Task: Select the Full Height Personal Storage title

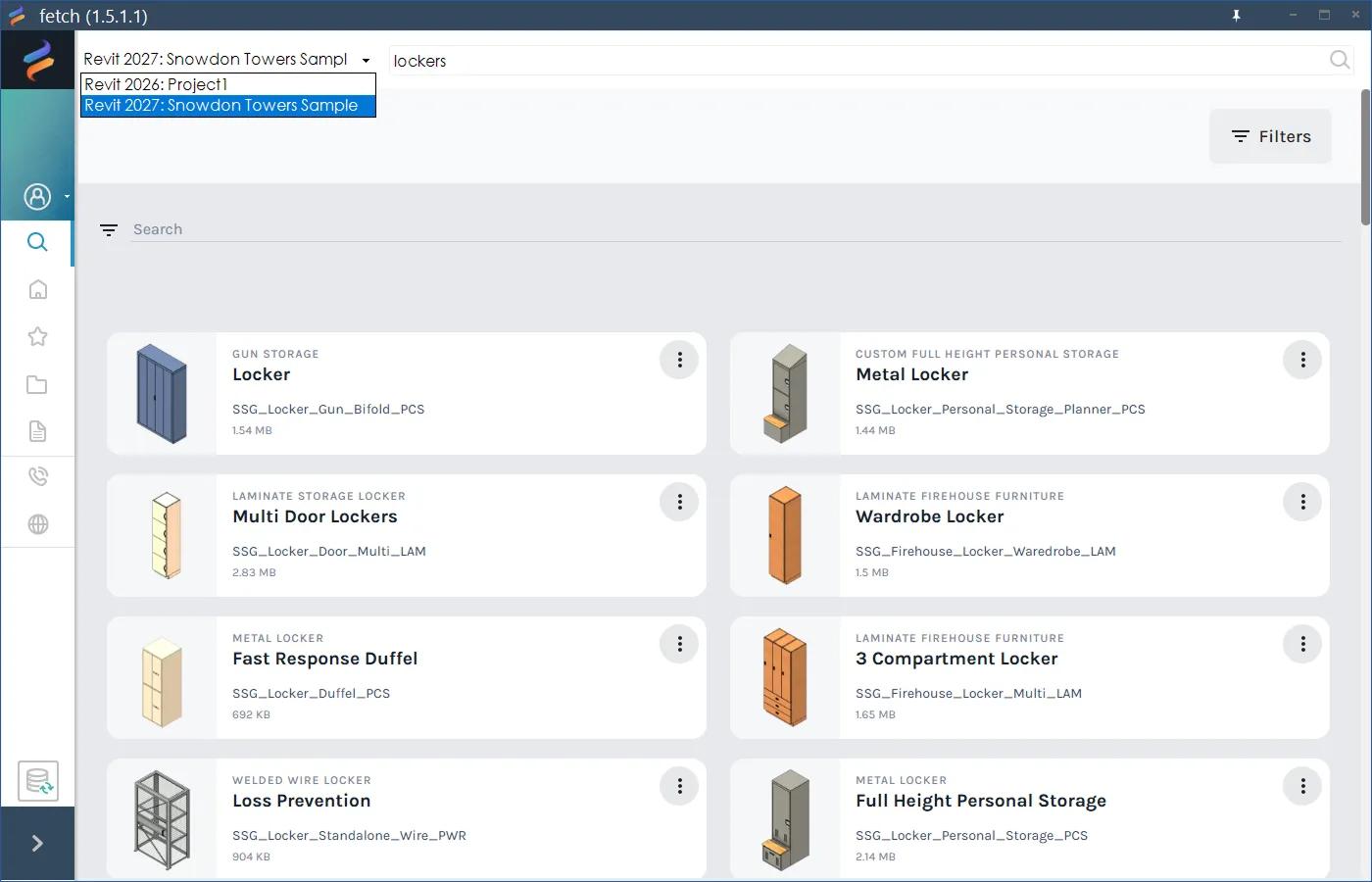Action: pyautogui.click(x=981, y=801)
